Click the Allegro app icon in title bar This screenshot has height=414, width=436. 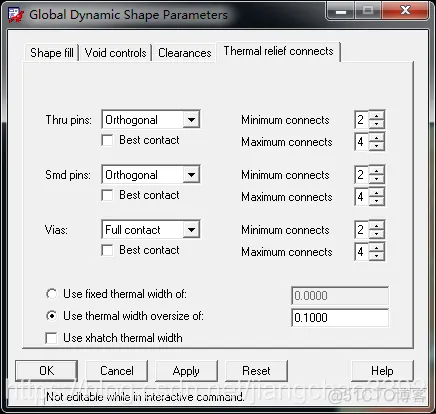coord(16,15)
